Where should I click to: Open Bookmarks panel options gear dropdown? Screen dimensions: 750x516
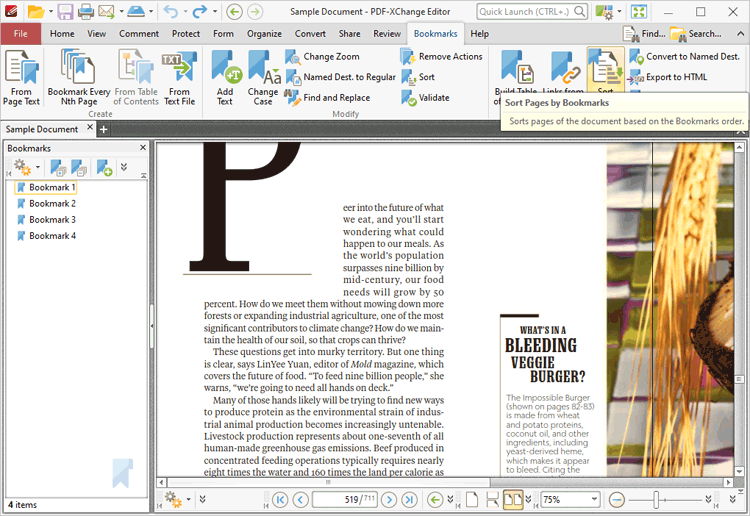(x=26, y=168)
